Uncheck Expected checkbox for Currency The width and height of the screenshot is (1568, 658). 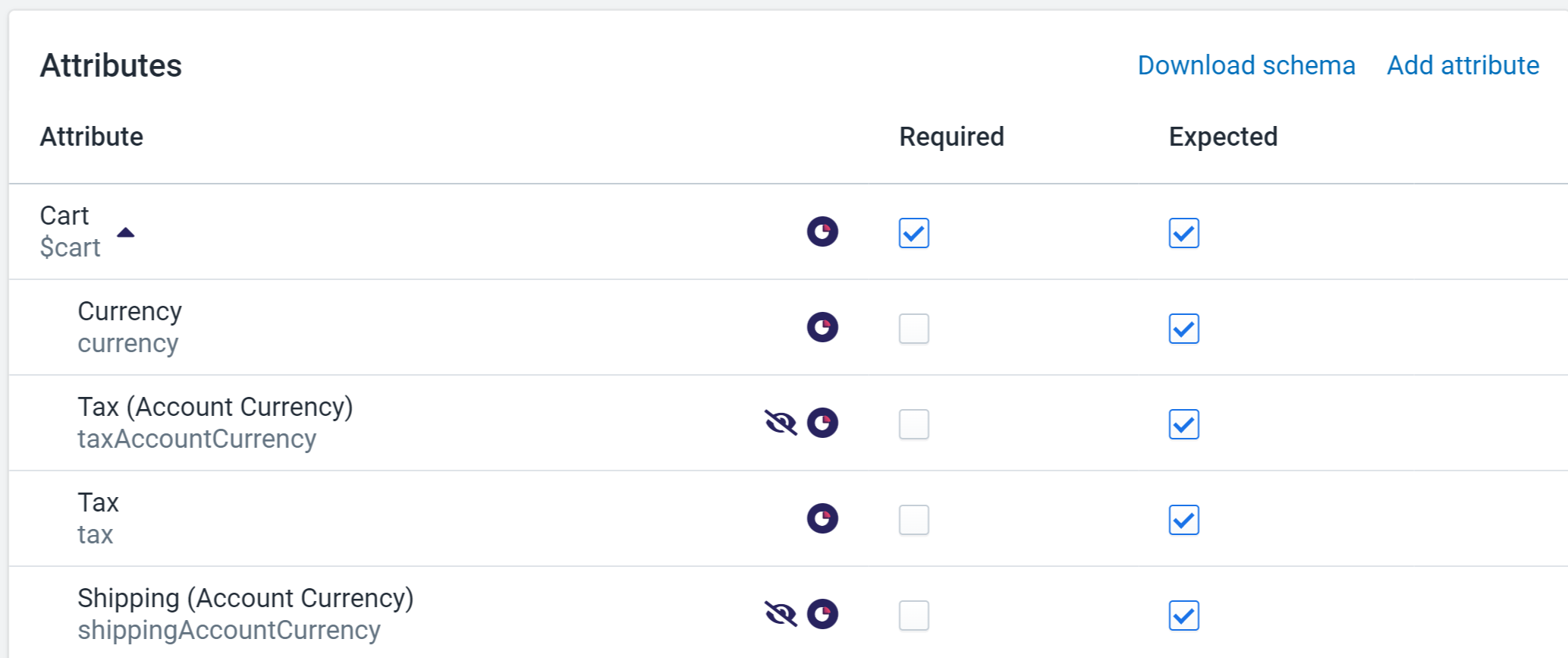(1184, 329)
